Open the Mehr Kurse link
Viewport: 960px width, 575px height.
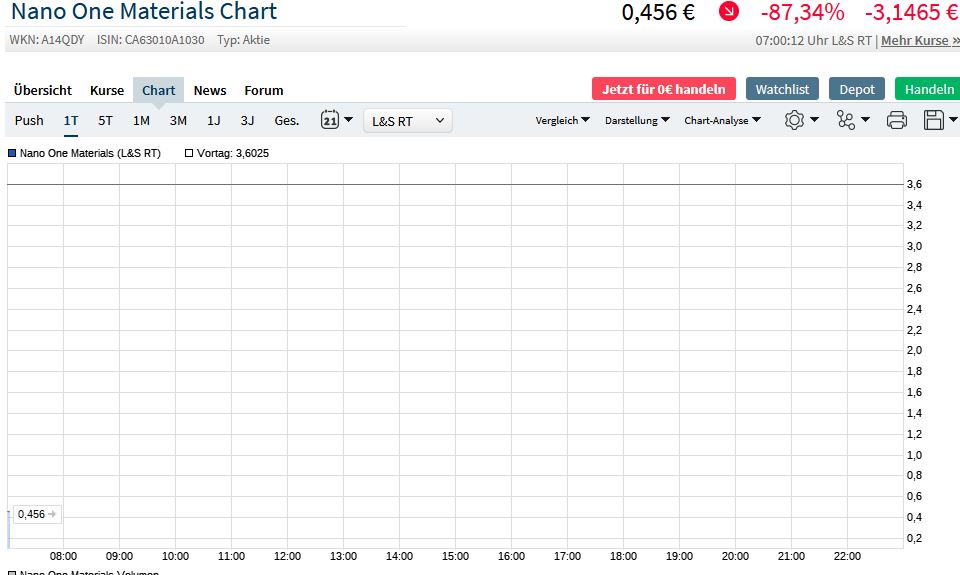pos(920,40)
